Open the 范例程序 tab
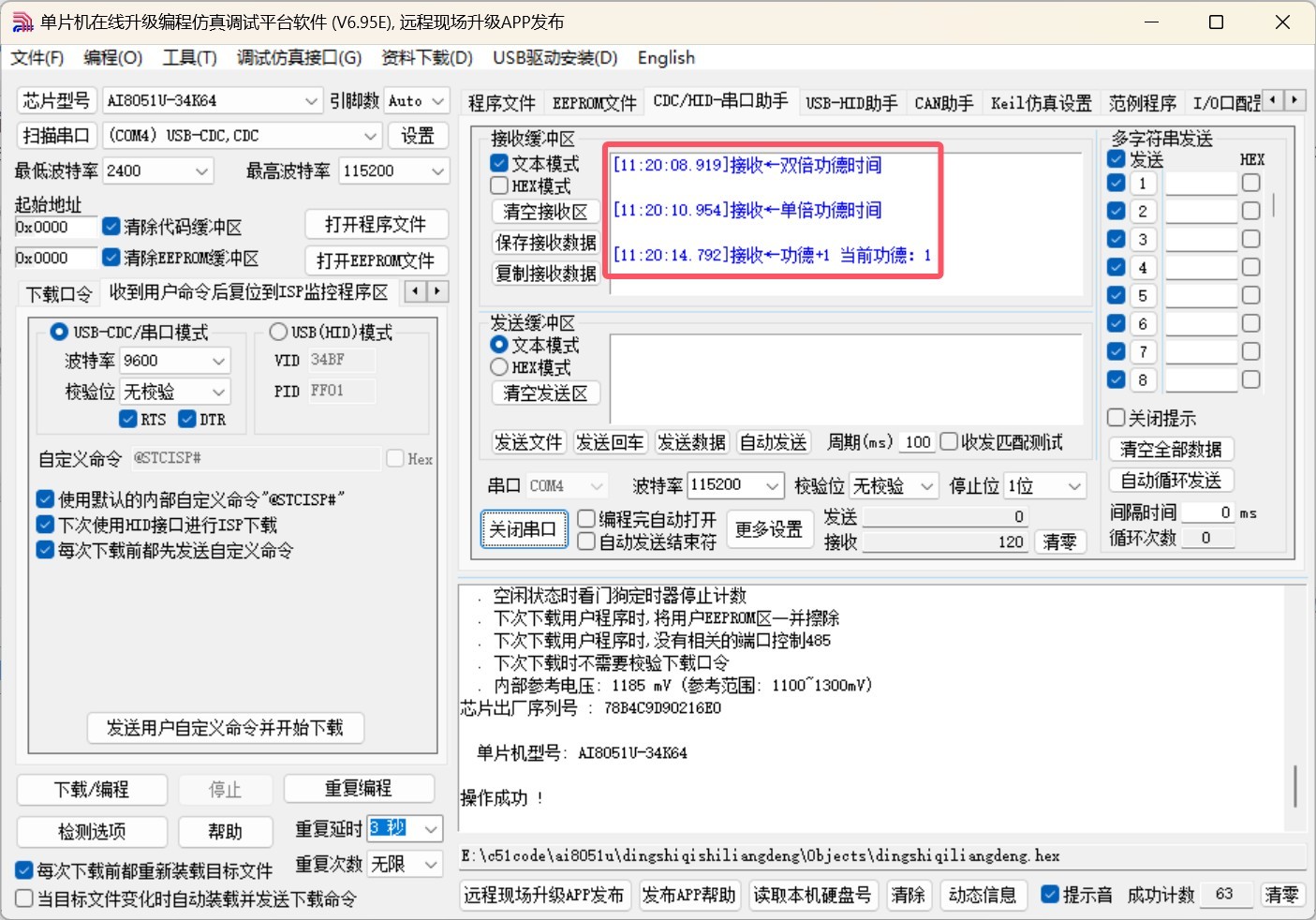This screenshot has height=920, width=1316. tap(1143, 103)
